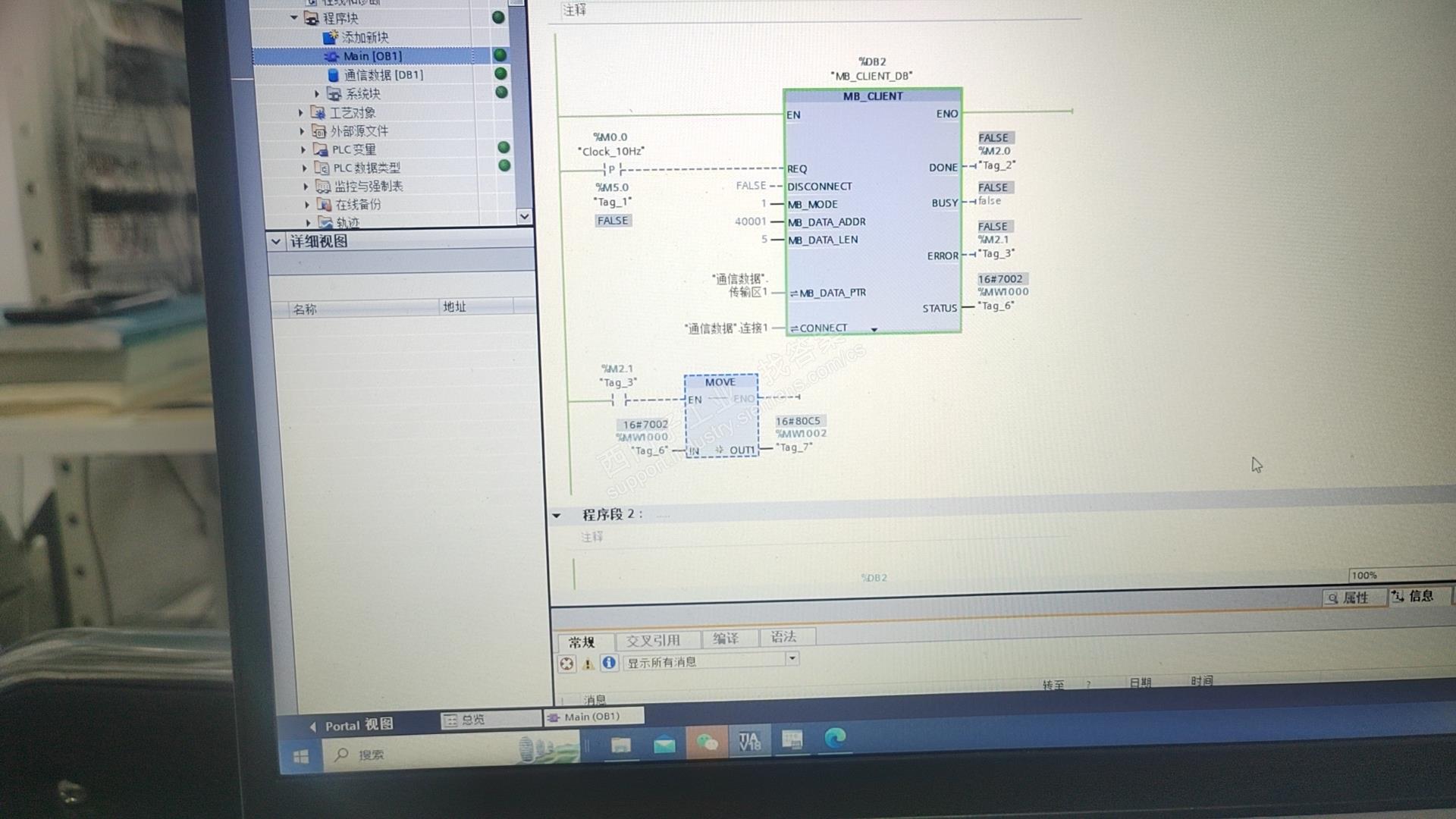This screenshot has width=1456, height=819.
Task: Open TIA V18 from the taskbar
Action: click(x=749, y=741)
